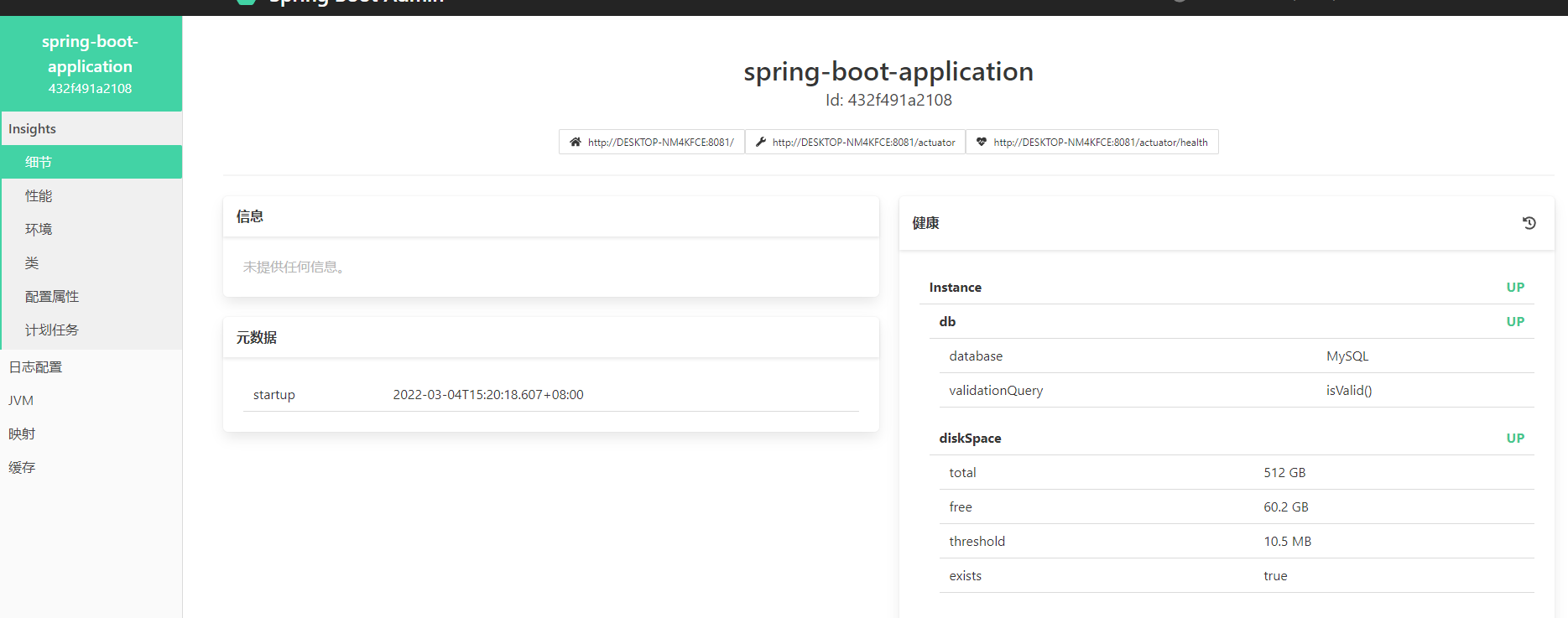Click the validationQuery detail key
This screenshot has width=1568, height=618.
(x=996, y=390)
